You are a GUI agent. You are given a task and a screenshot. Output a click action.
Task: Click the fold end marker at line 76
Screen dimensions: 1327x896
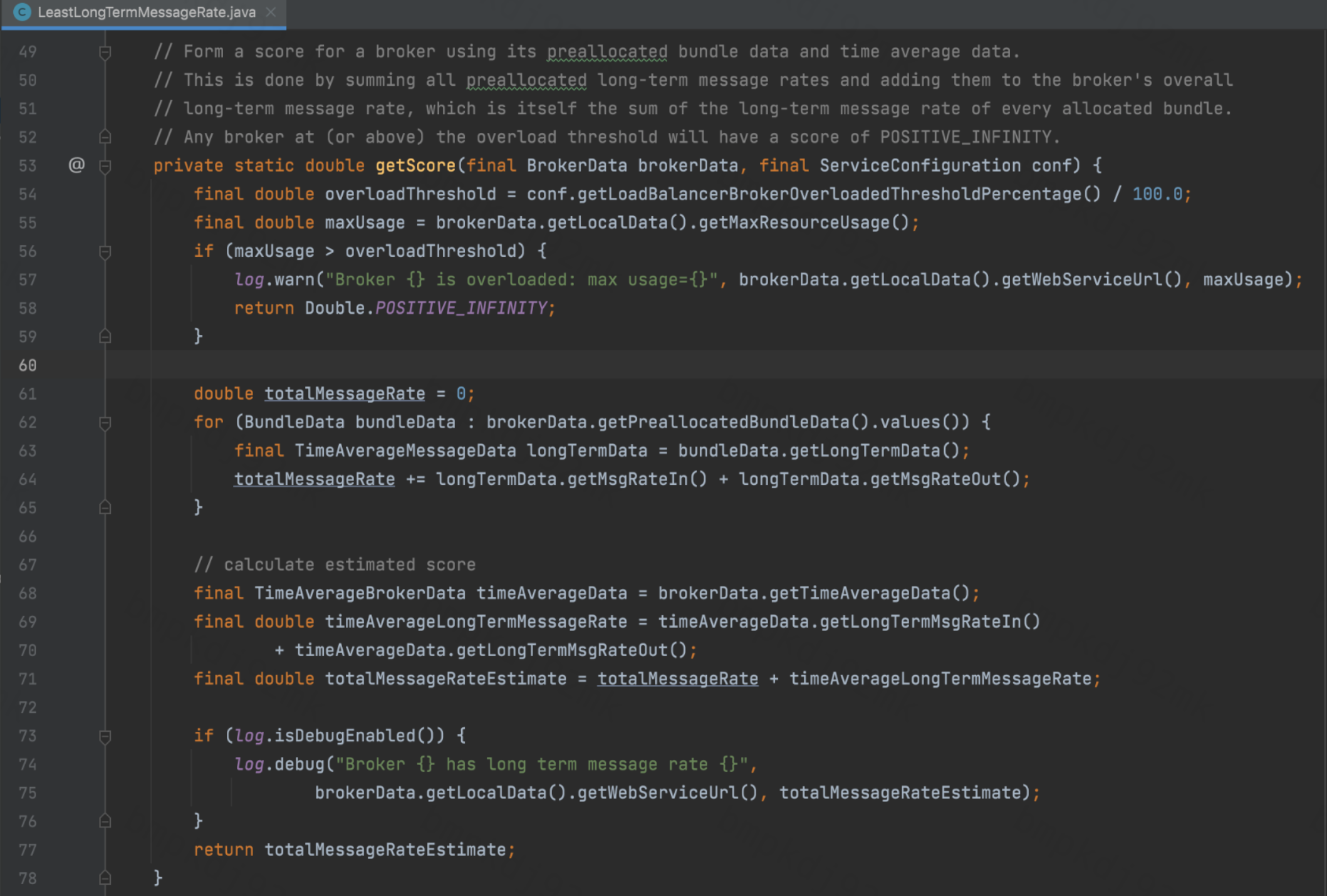coord(105,821)
